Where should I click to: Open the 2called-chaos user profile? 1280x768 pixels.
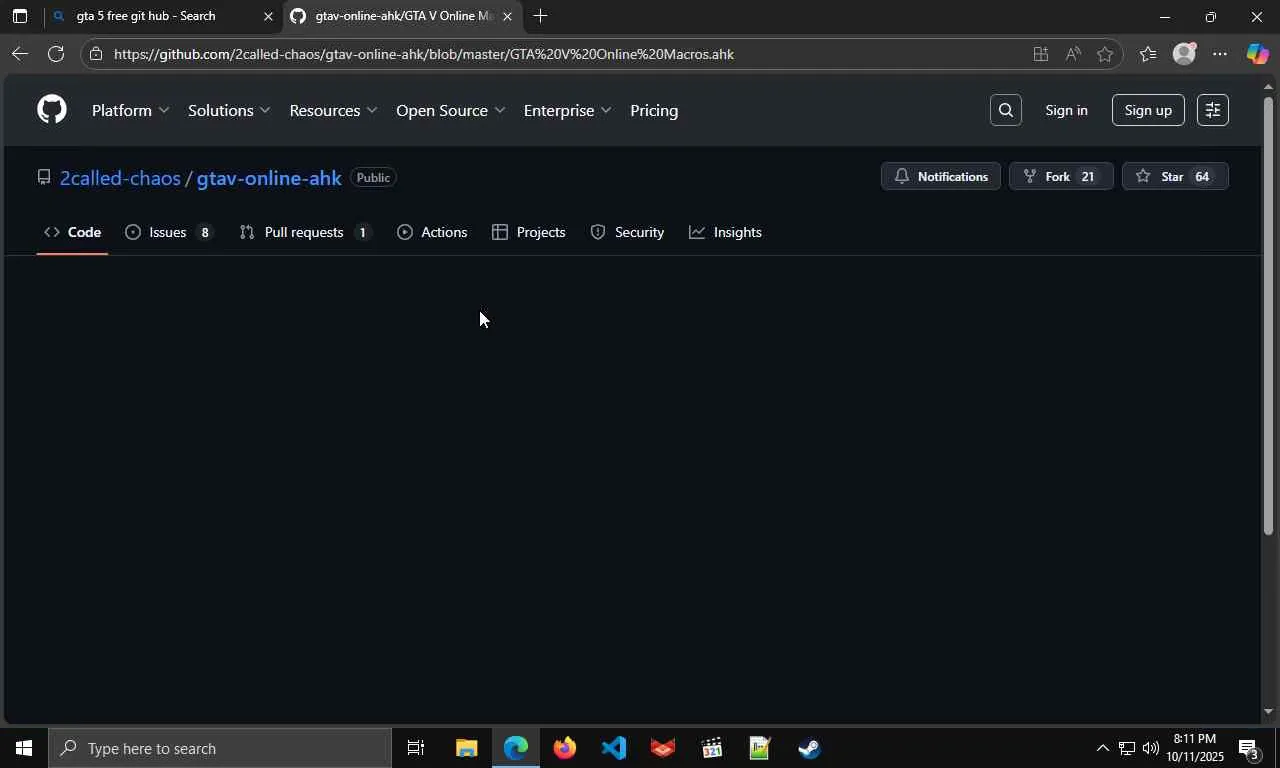pyautogui.click(x=120, y=178)
